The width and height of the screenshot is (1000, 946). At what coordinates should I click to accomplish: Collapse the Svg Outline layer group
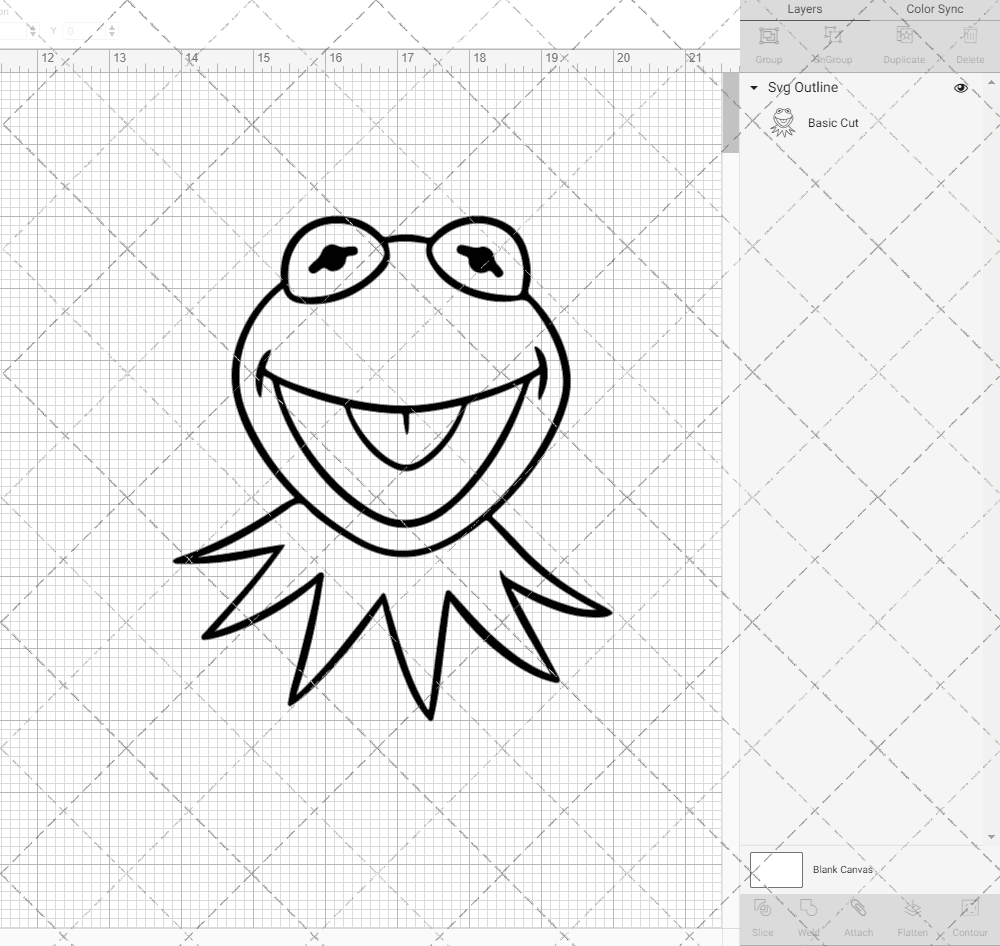753,88
